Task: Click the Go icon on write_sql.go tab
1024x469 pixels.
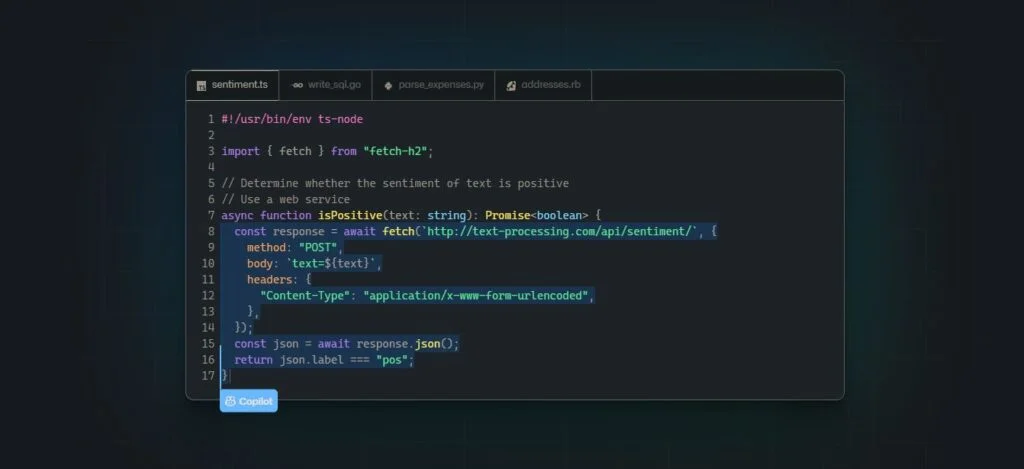Action: tap(297, 86)
